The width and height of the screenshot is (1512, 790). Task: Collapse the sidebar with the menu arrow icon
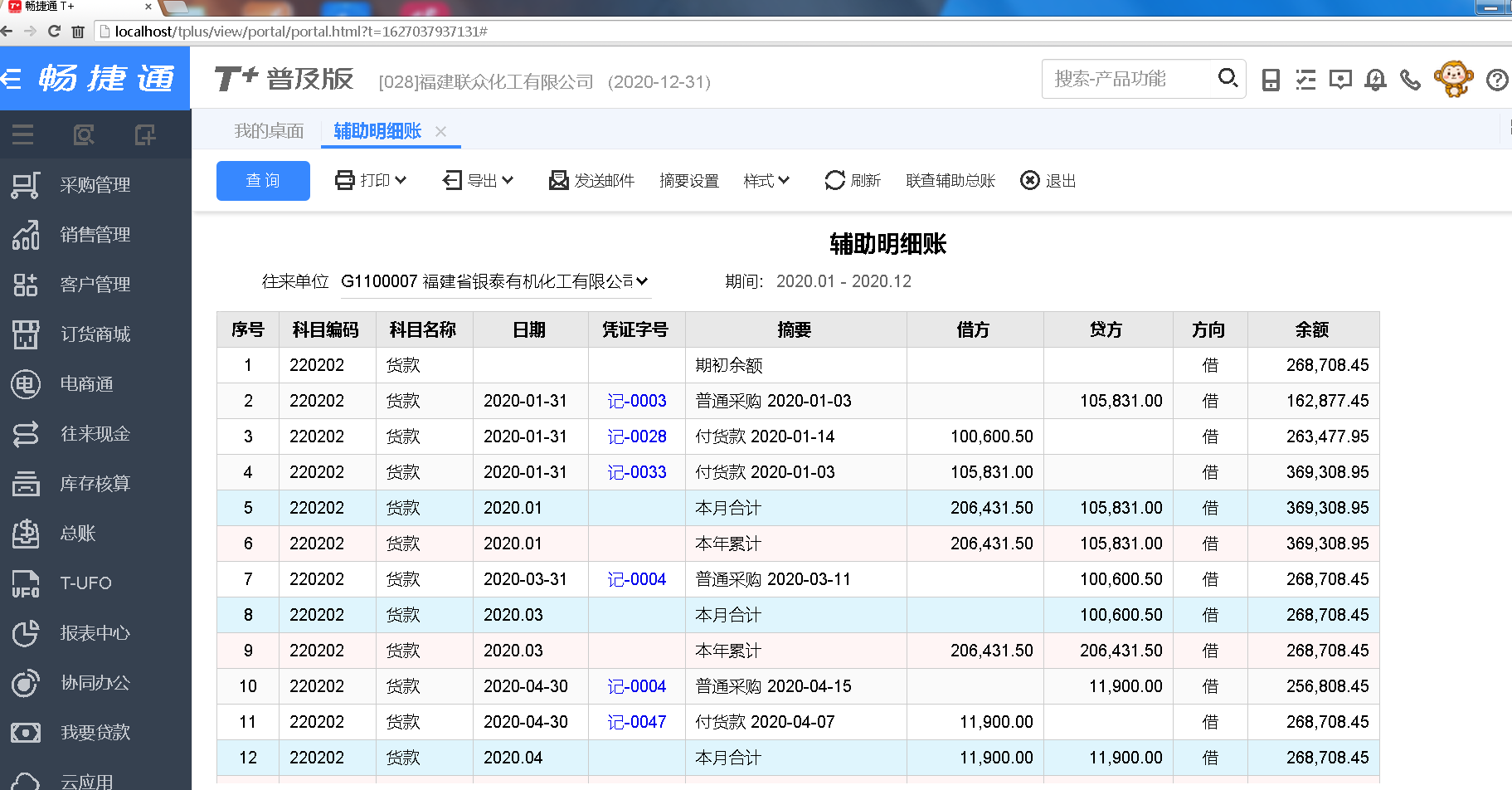11,79
